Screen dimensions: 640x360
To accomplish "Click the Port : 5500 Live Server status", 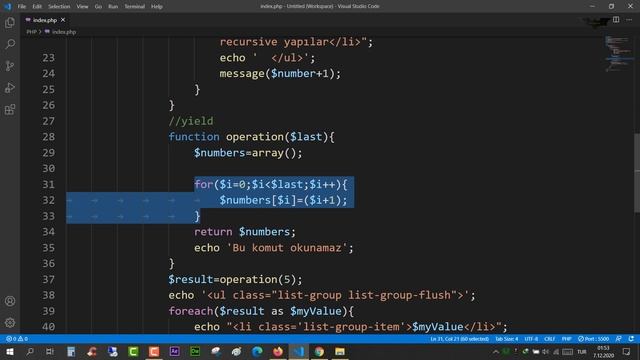I will point(593,339).
